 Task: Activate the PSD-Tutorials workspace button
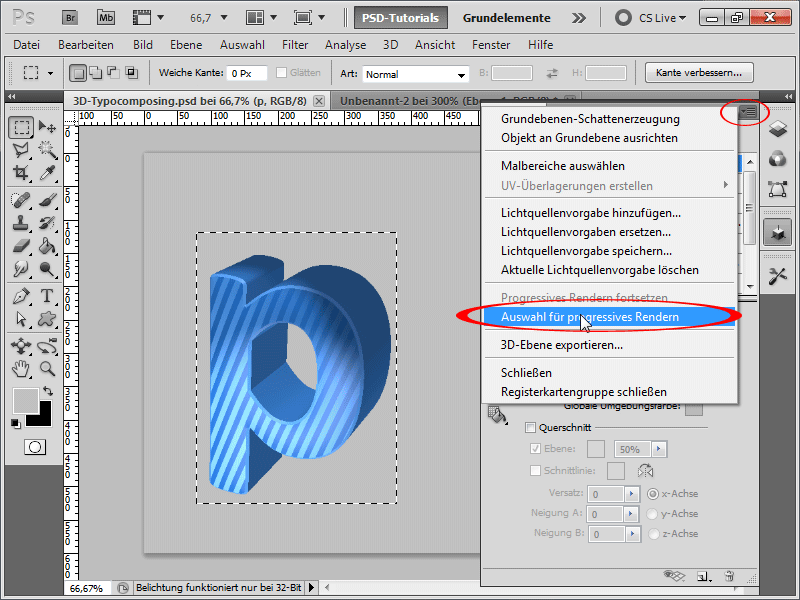(x=401, y=18)
